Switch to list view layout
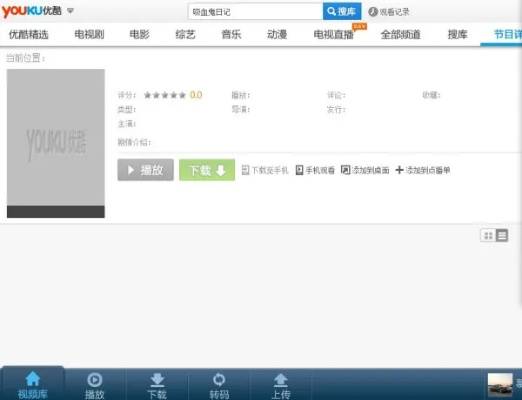 [x=502, y=236]
